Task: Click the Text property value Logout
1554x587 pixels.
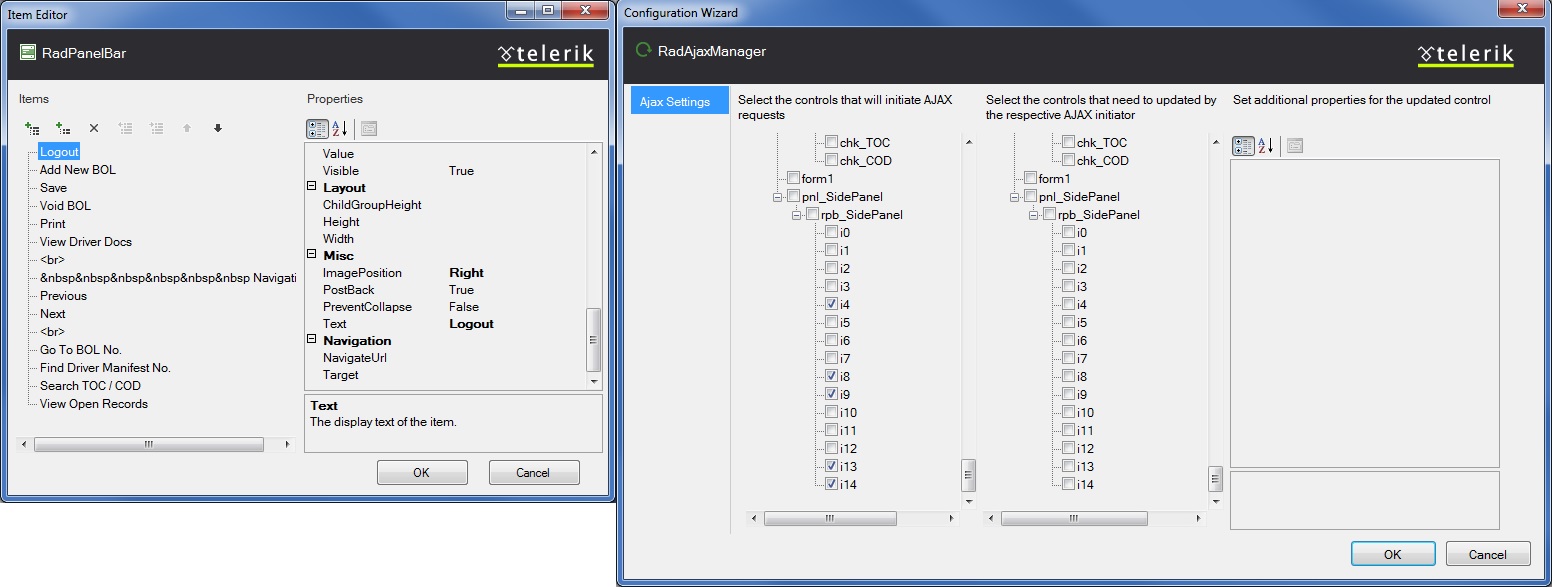Action: pyautogui.click(x=472, y=324)
